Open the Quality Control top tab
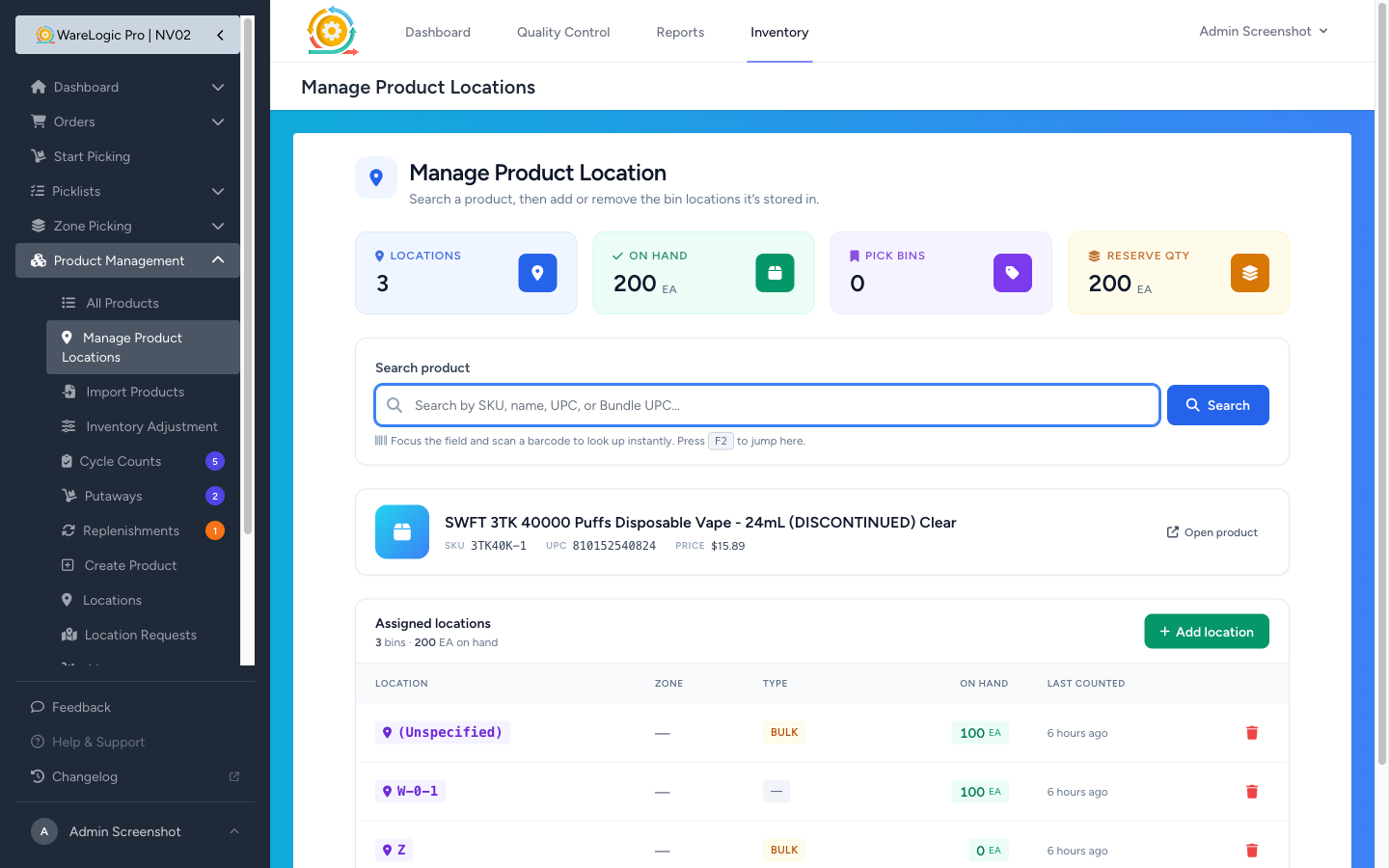The image size is (1389, 868). tap(563, 32)
